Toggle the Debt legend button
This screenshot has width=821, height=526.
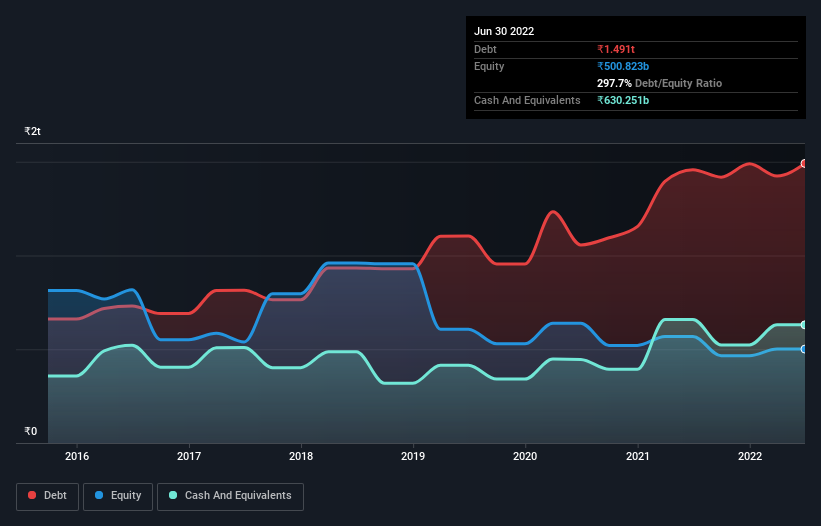47,496
